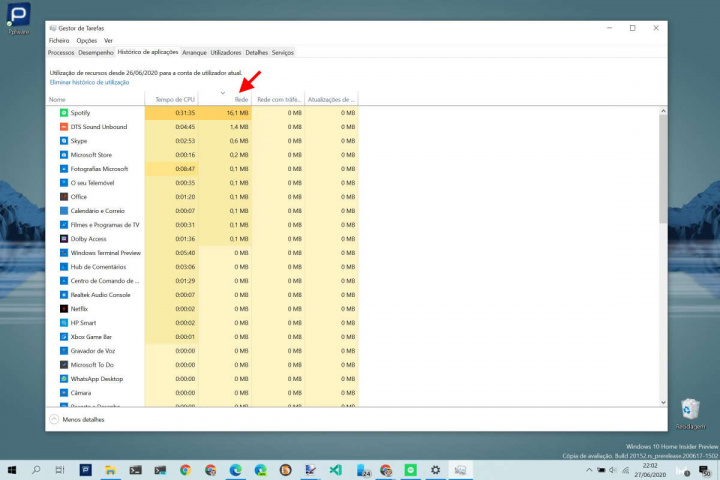720x480 pixels.
Task: Click the DTS Sound Unbound icon
Action: [63, 127]
